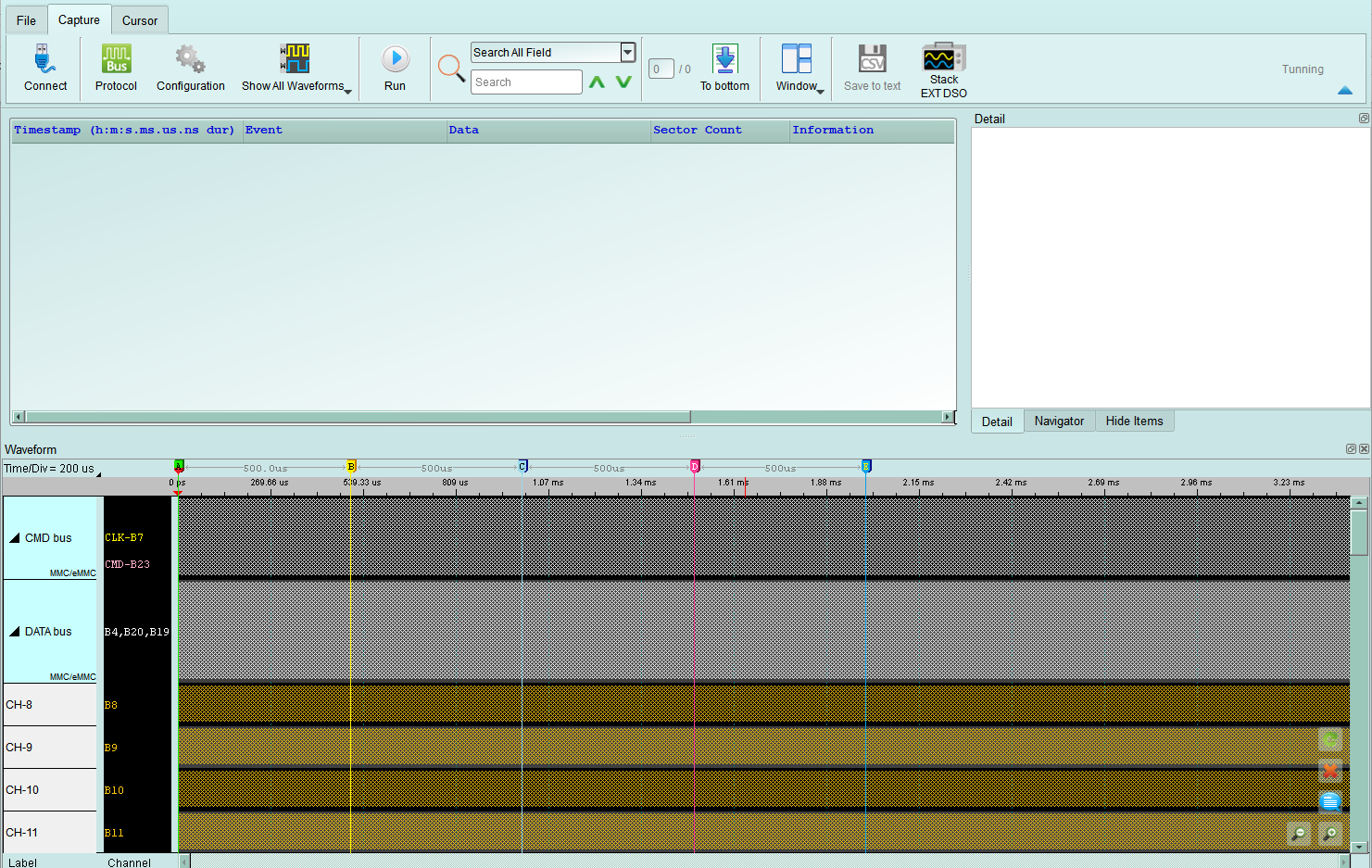The image size is (1372, 868).
Task: Open the Window layout icon
Action: [796, 59]
